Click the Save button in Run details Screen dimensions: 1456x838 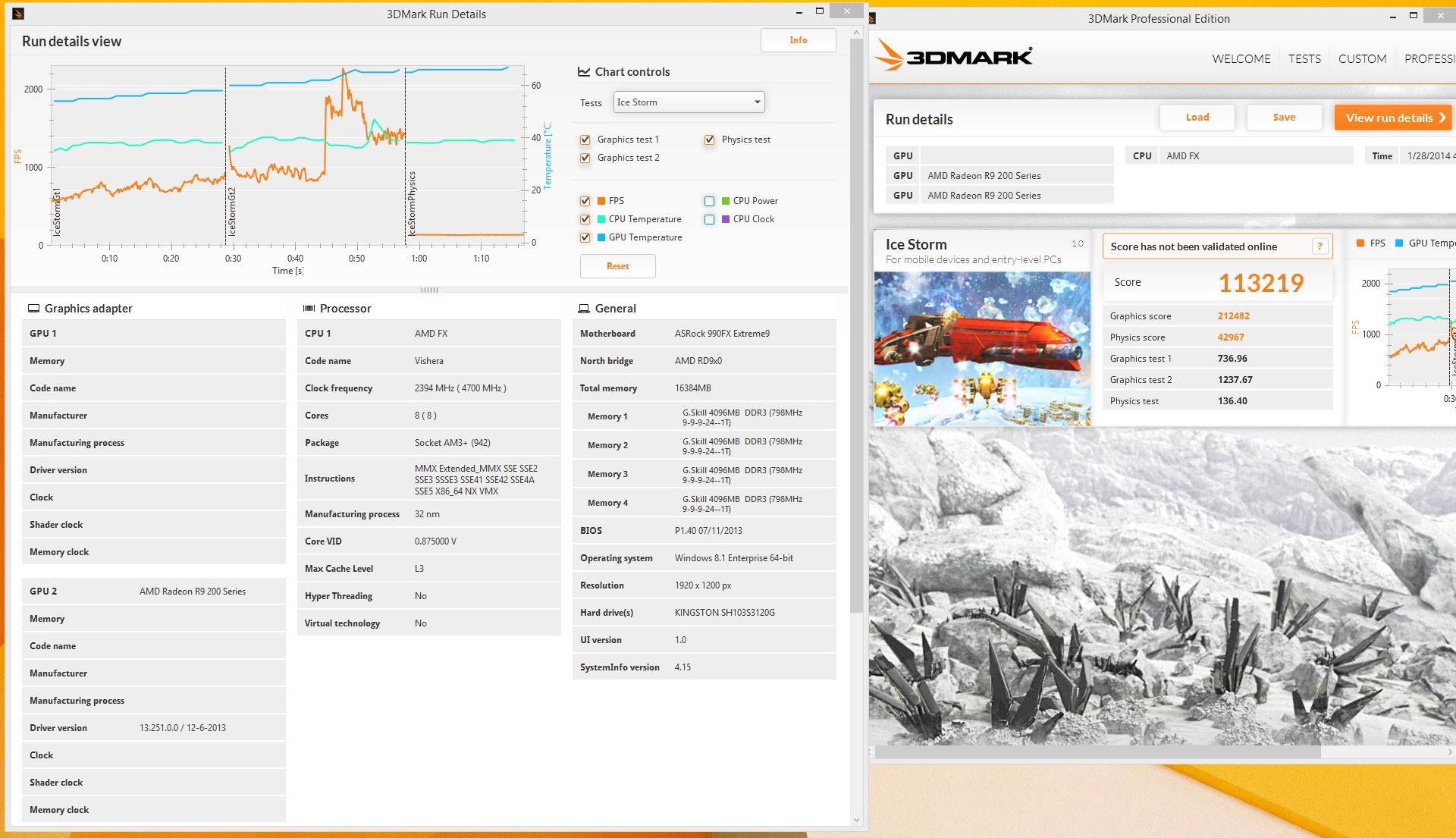coord(1284,118)
